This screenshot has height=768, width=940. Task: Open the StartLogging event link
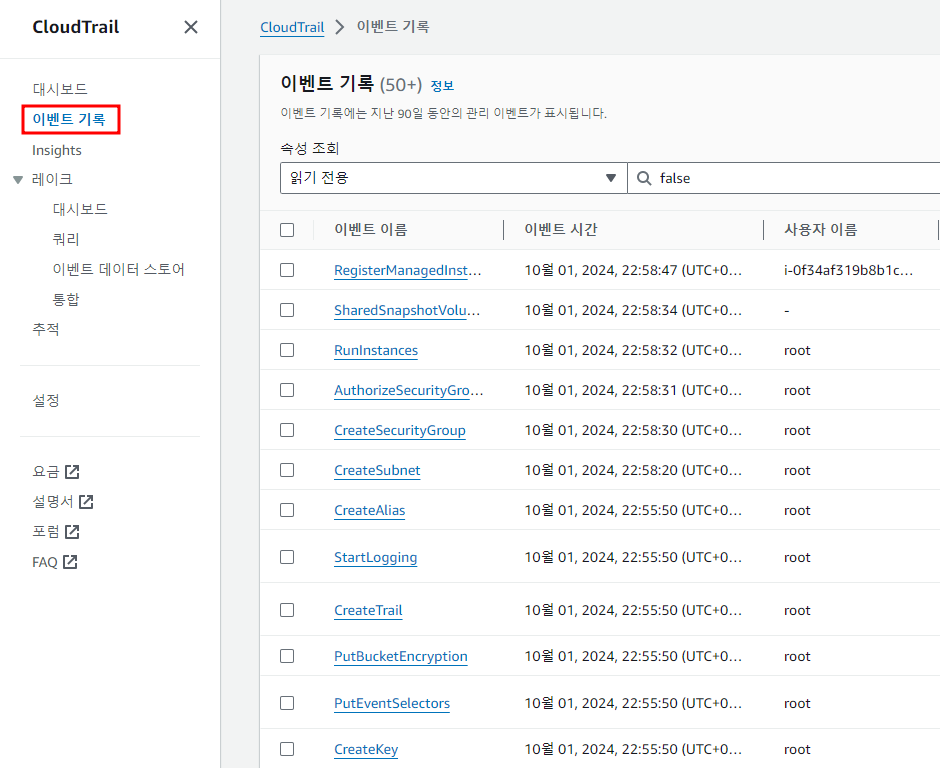pyautogui.click(x=375, y=558)
